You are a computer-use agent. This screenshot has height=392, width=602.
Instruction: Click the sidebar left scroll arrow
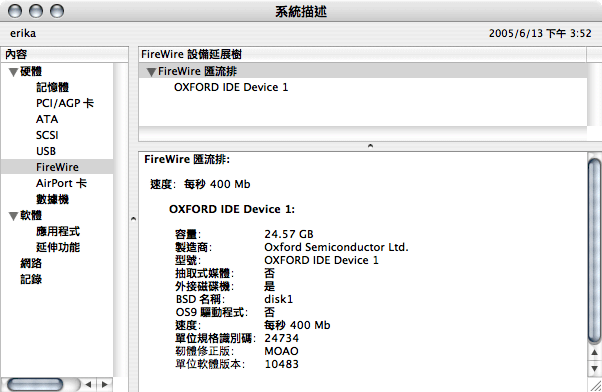point(89,384)
